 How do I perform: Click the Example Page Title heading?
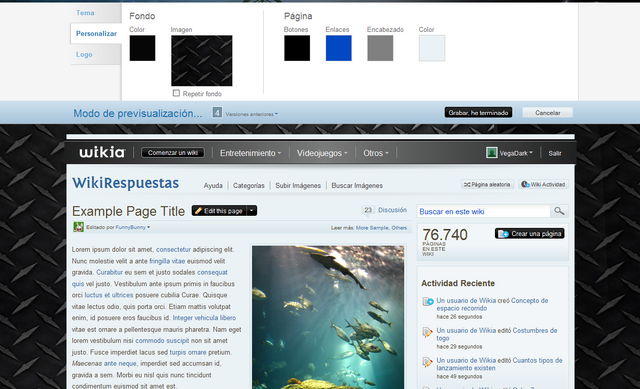[129, 211]
